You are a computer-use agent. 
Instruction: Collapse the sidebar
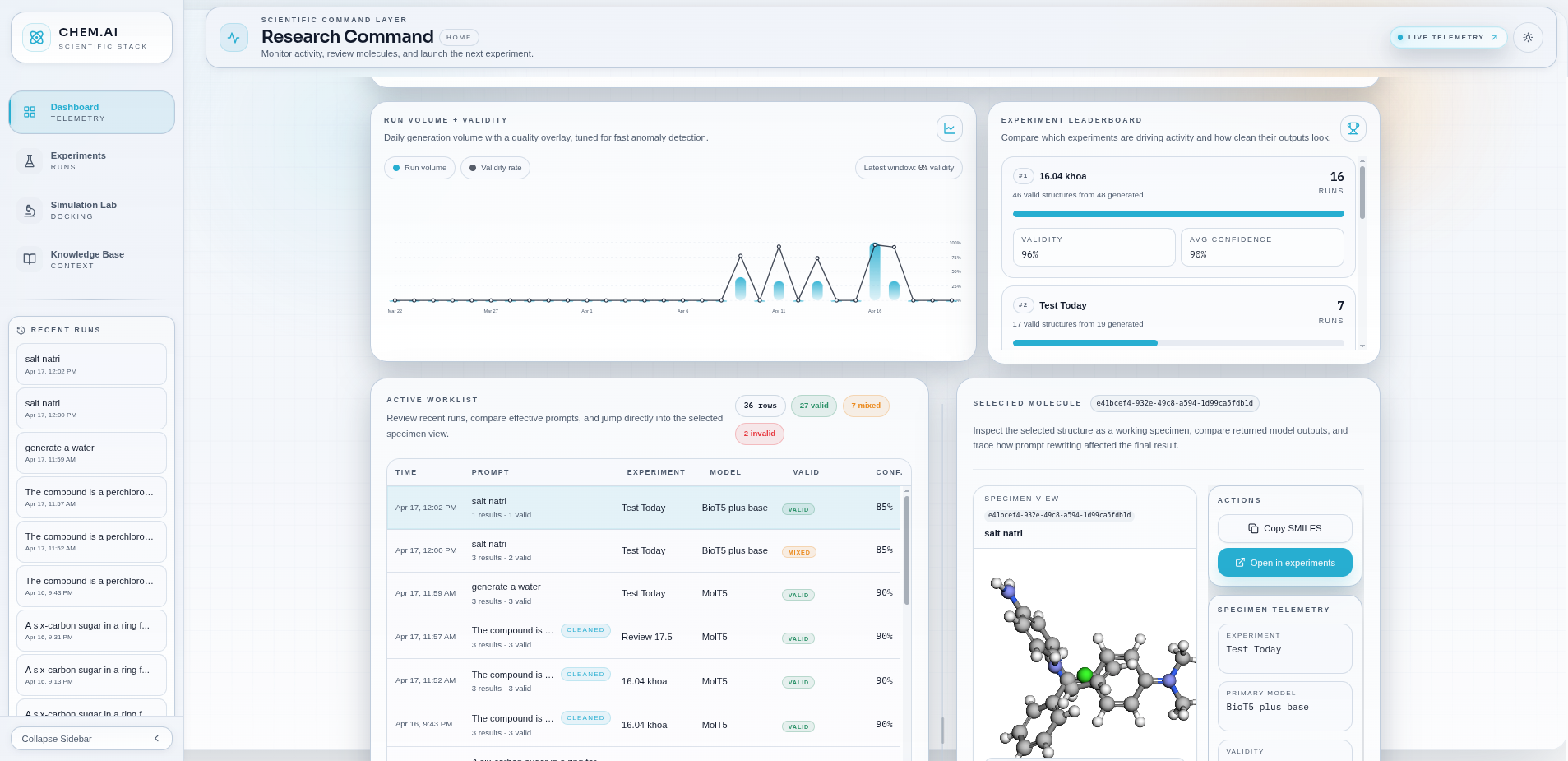(91, 738)
